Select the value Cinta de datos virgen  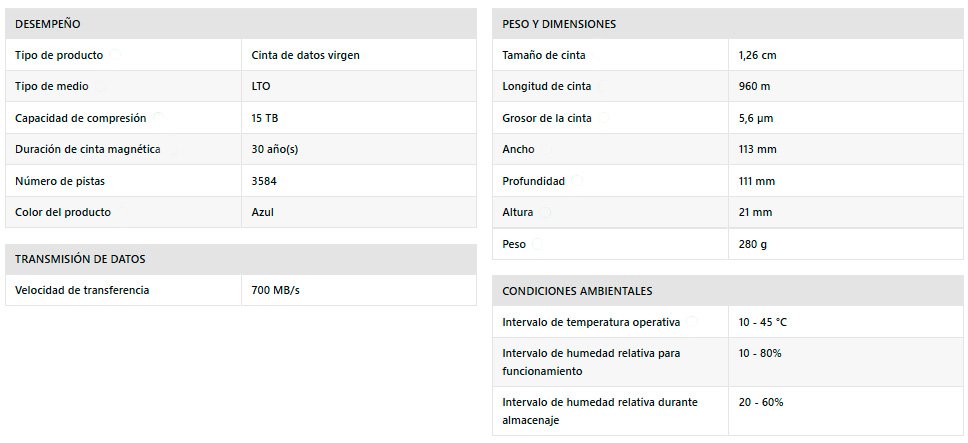point(306,56)
